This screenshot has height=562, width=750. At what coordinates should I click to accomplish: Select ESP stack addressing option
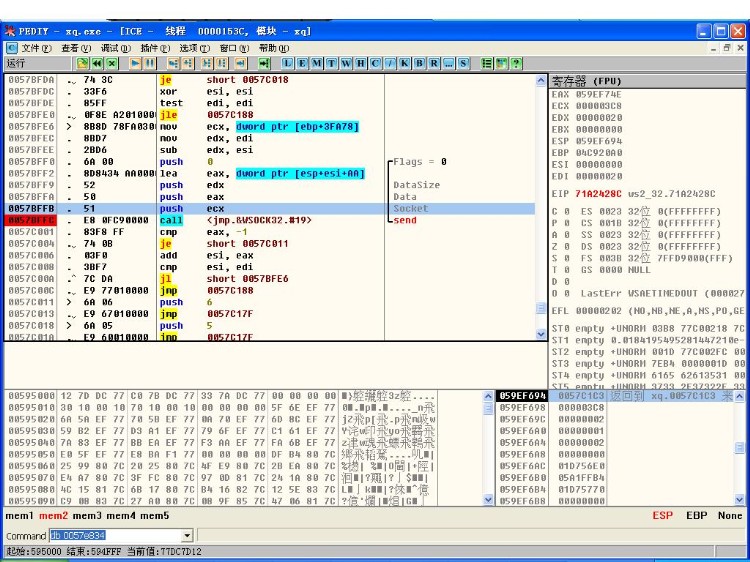click(662, 516)
